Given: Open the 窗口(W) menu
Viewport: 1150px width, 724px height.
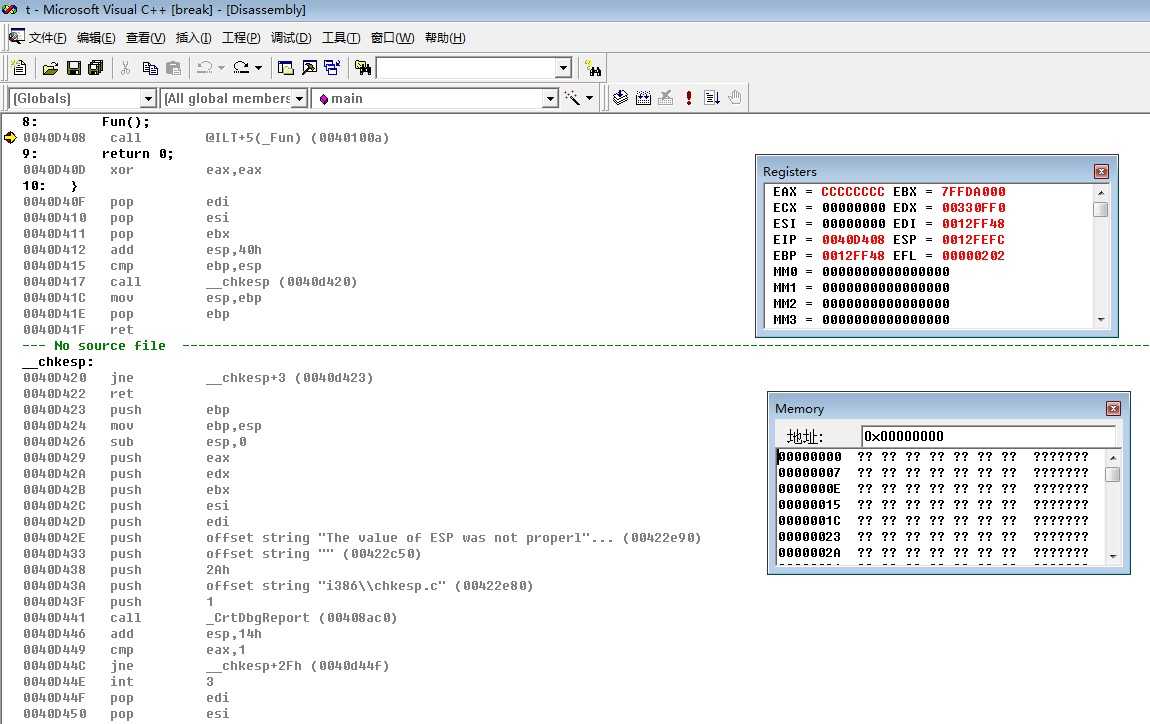Looking at the screenshot, I should coord(392,38).
